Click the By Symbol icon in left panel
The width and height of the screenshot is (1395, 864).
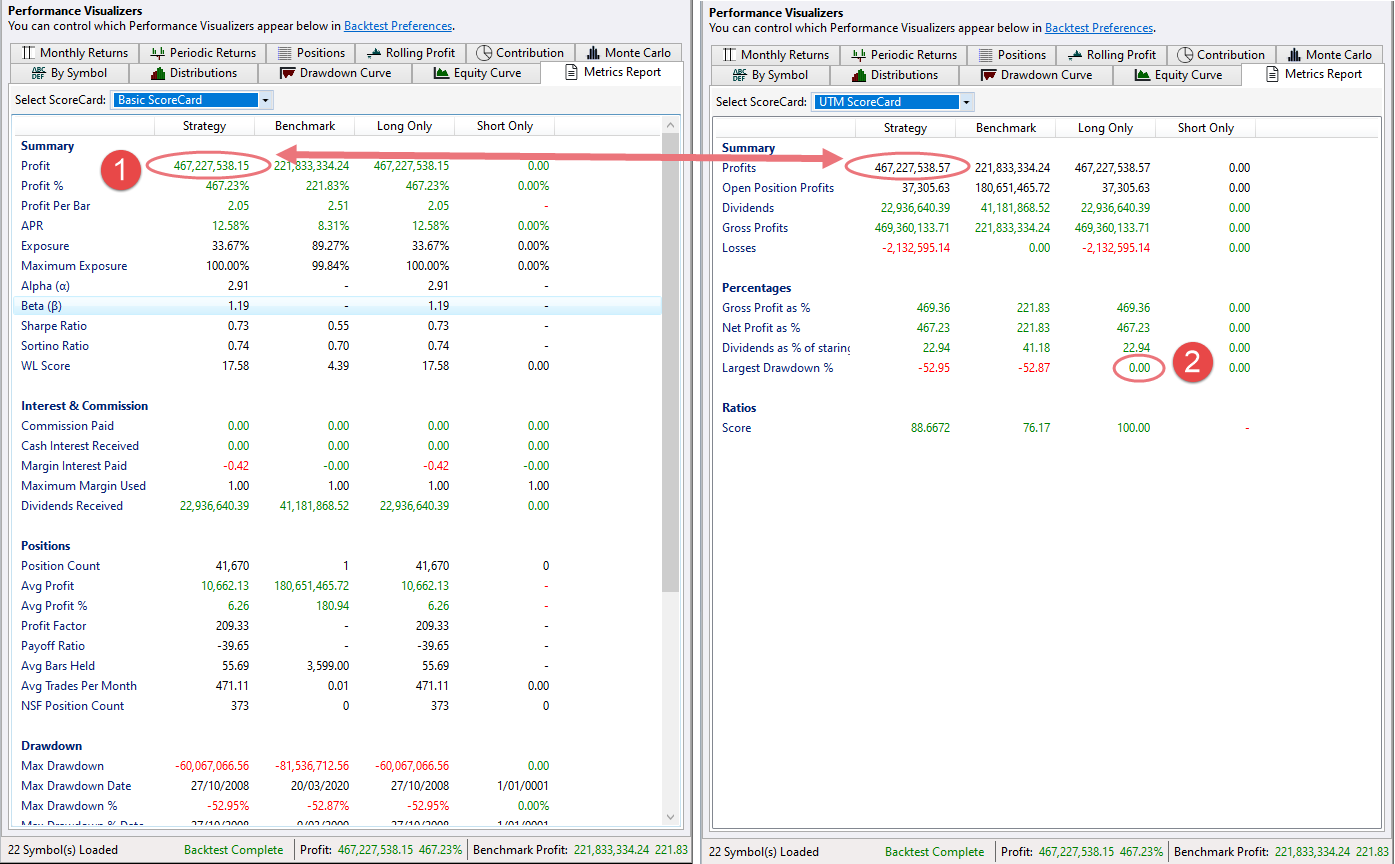(x=39, y=73)
